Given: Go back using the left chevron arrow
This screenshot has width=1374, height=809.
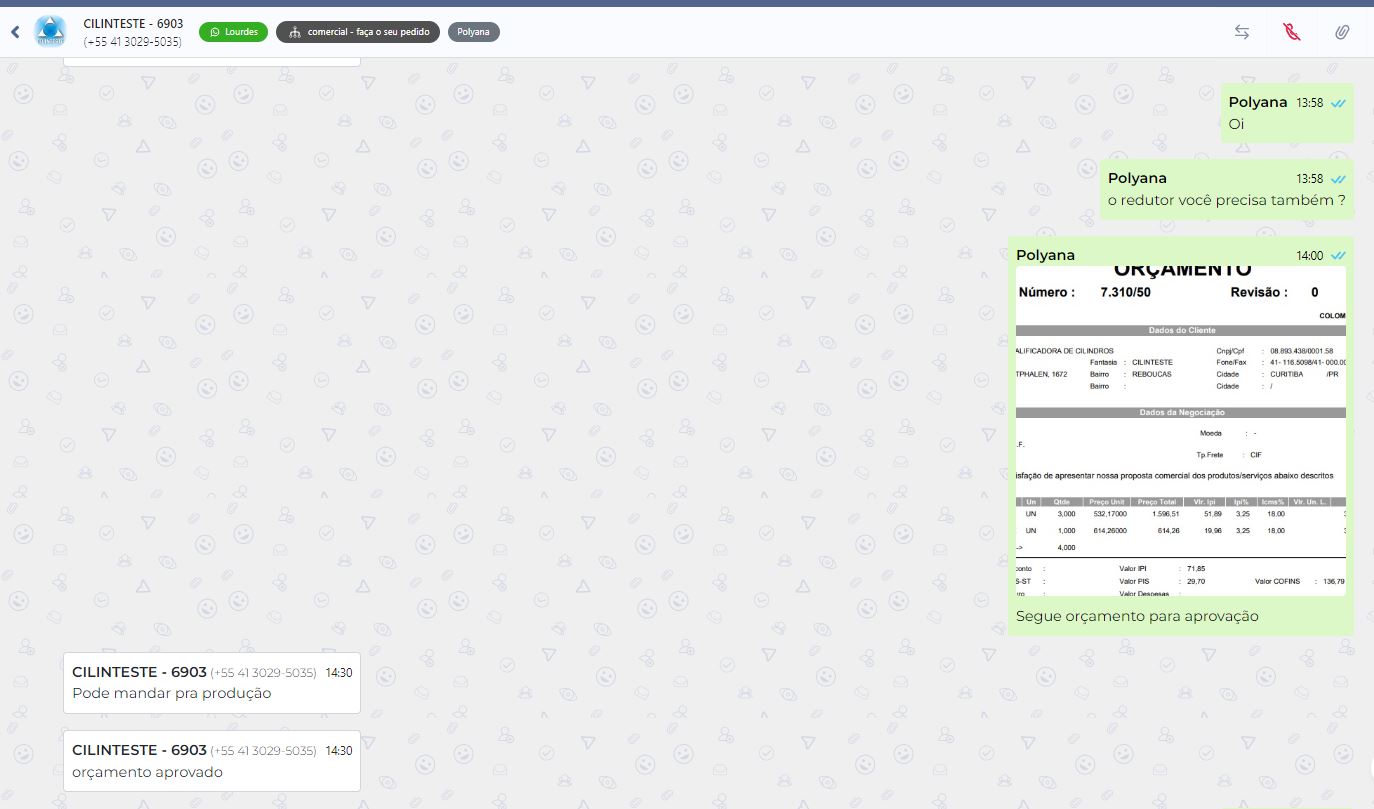Looking at the screenshot, I should coord(15,32).
